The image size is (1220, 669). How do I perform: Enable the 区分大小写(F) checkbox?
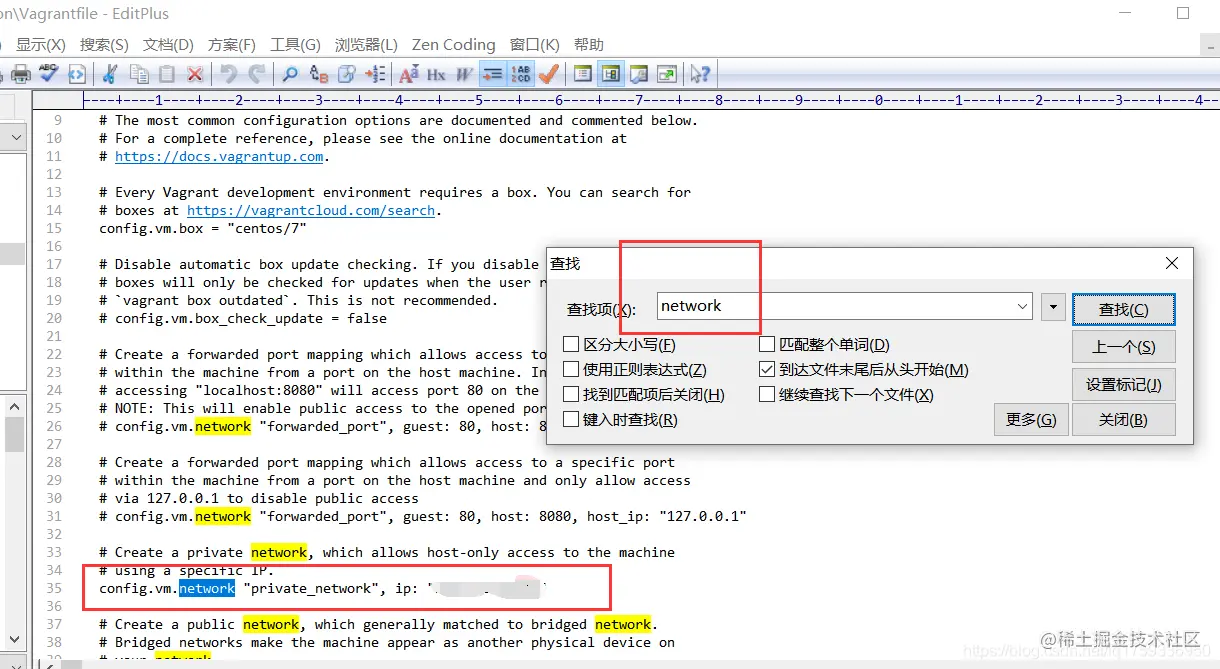571,345
